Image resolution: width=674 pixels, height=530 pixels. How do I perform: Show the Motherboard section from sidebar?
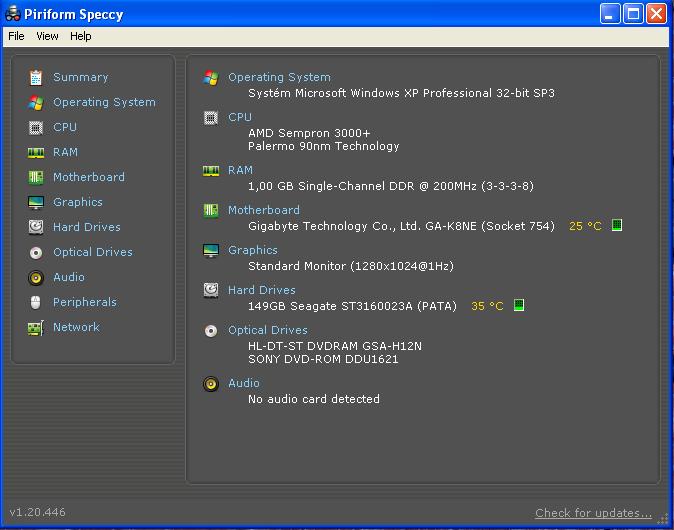coord(89,177)
